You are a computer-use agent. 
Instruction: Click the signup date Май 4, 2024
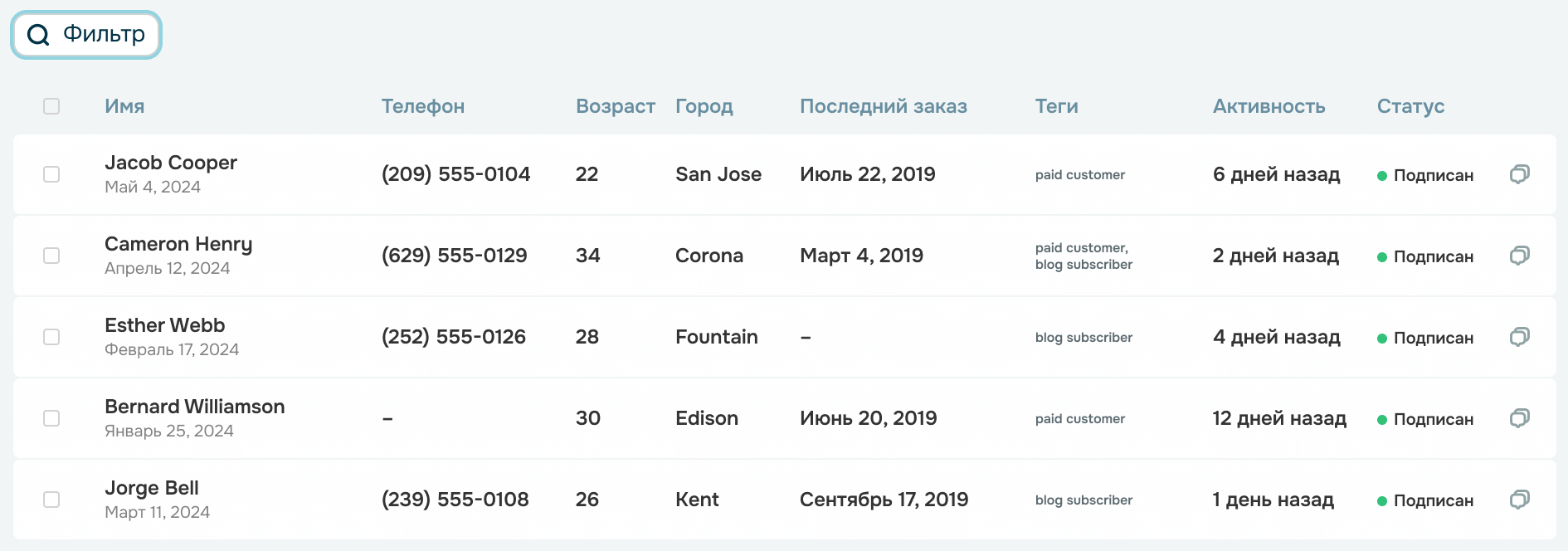153,187
